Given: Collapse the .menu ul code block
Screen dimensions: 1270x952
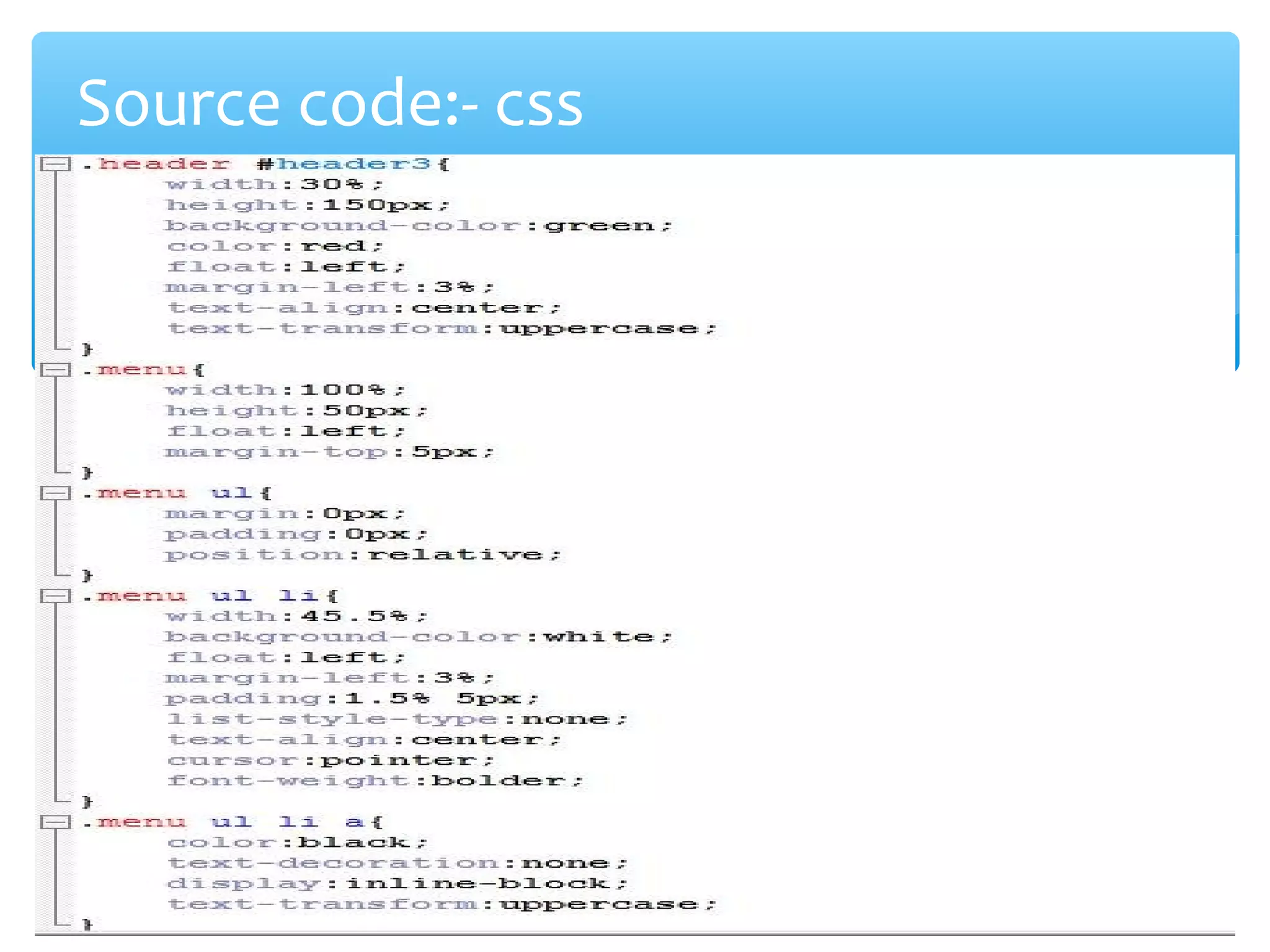Looking at the screenshot, I should click(55, 493).
